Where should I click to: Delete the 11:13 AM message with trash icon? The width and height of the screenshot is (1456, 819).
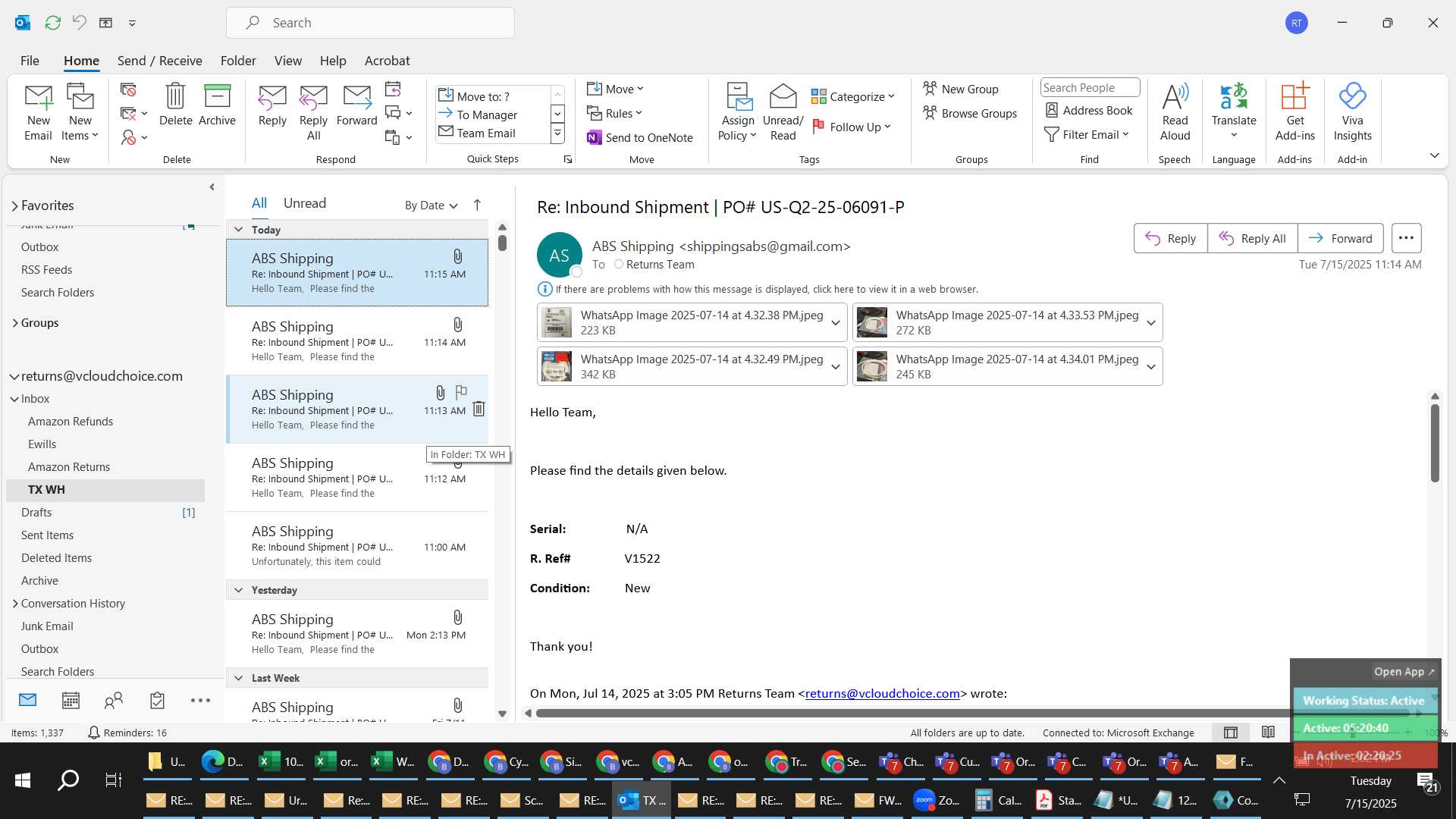coord(479,409)
